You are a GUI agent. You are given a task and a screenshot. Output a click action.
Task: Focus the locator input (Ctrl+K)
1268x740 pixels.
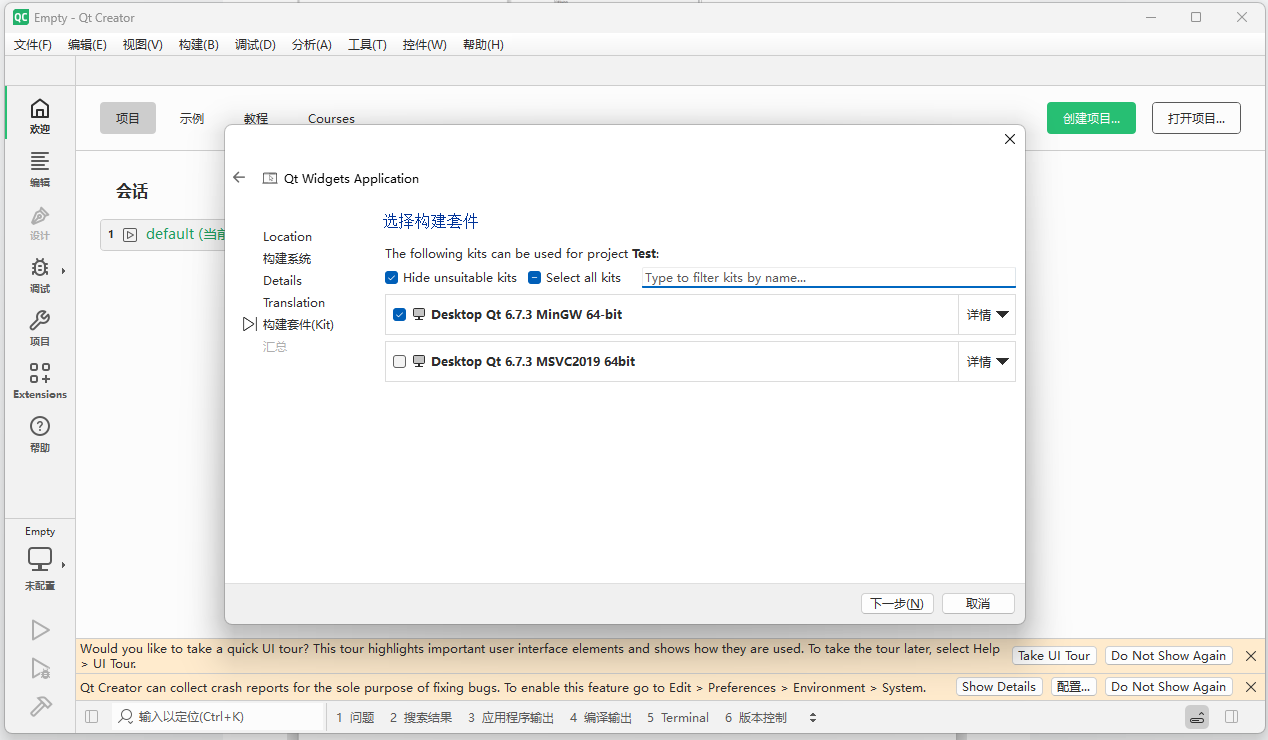pyautogui.click(x=218, y=717)
